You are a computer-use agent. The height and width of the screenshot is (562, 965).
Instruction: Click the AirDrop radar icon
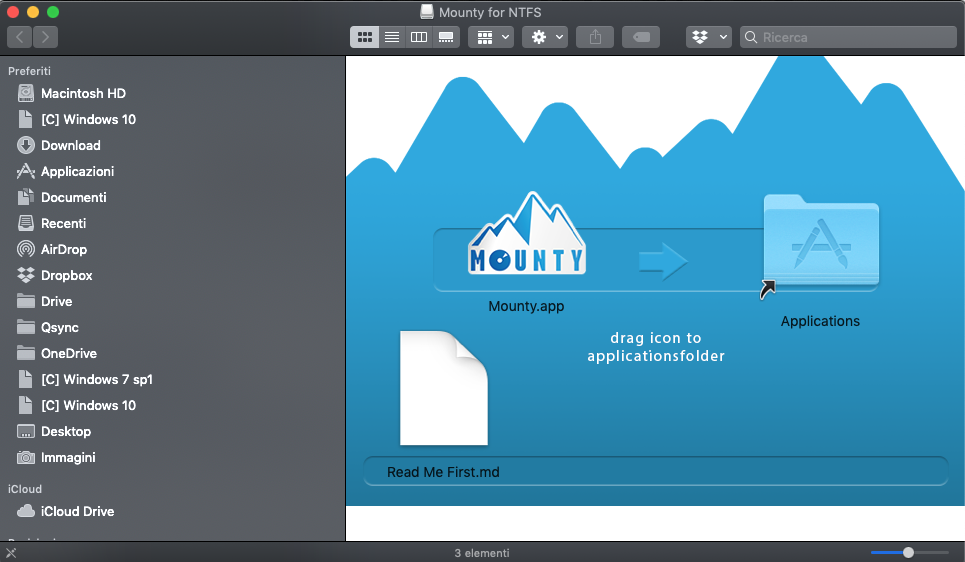pos(26,249)
